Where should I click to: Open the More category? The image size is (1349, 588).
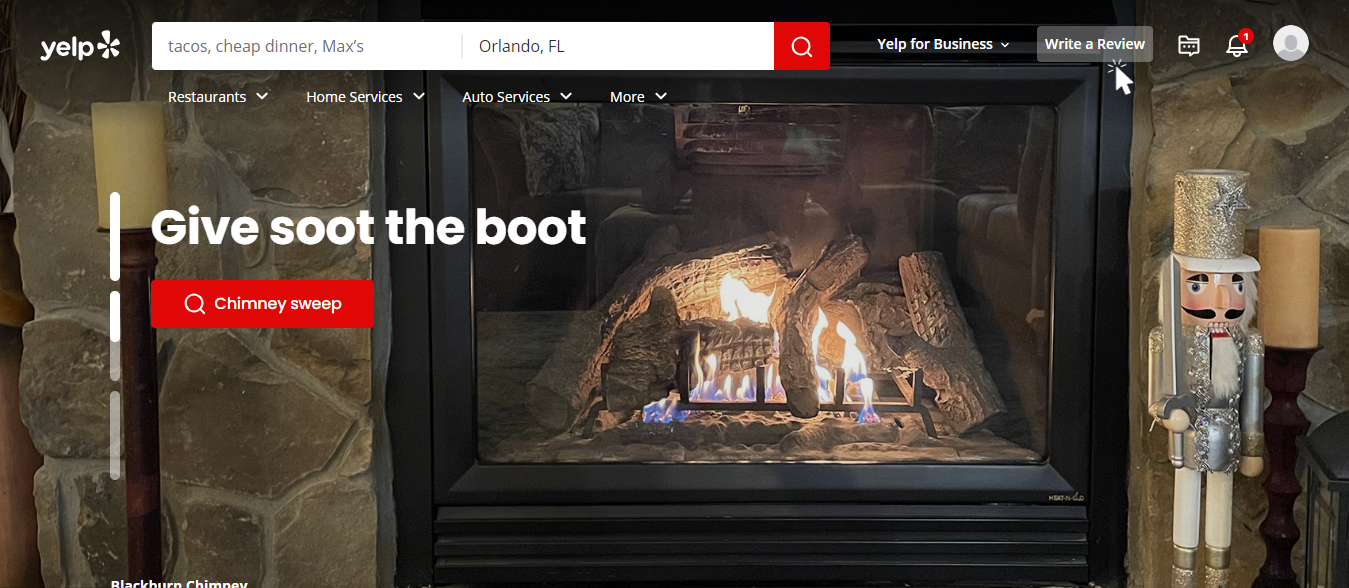(627, 97)
